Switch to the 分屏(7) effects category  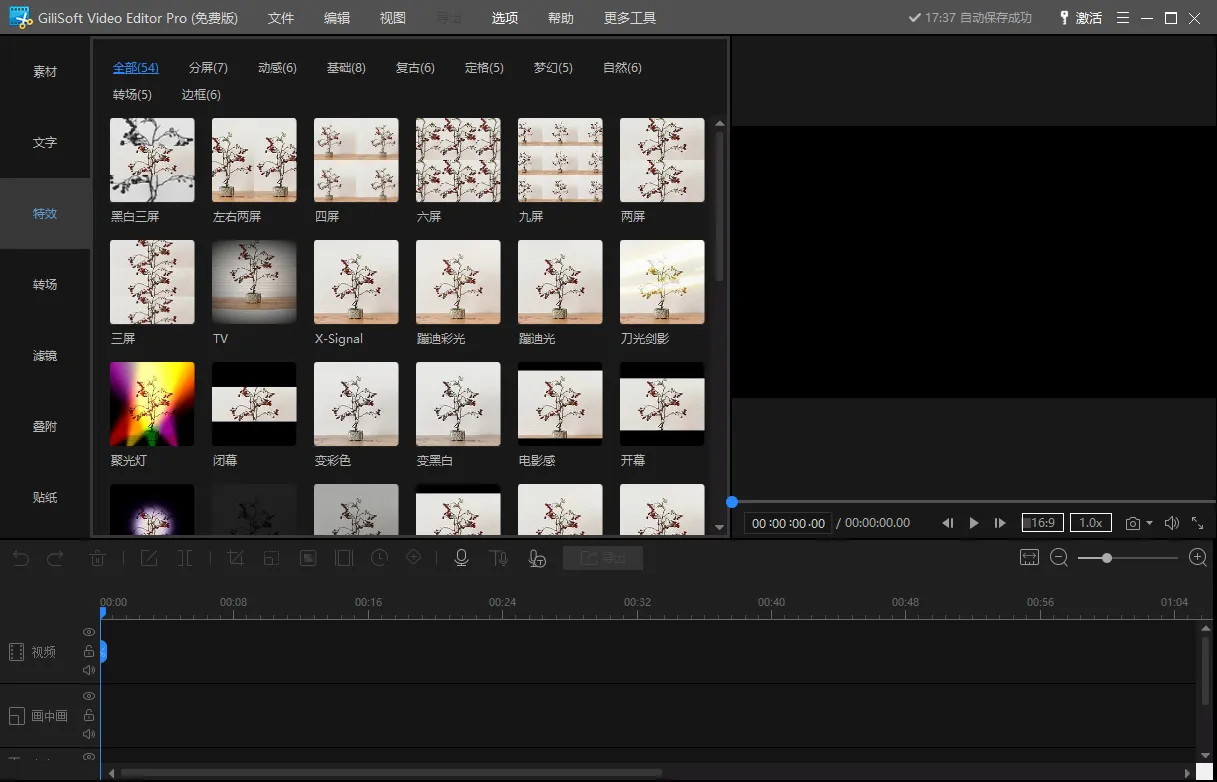[x=208, y=68]
